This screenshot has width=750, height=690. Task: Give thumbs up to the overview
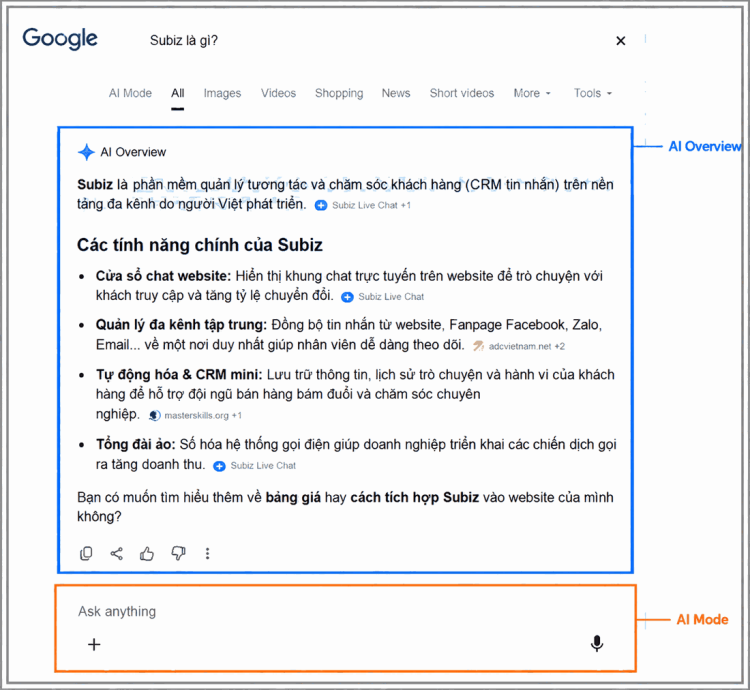[x=147, y=553]
